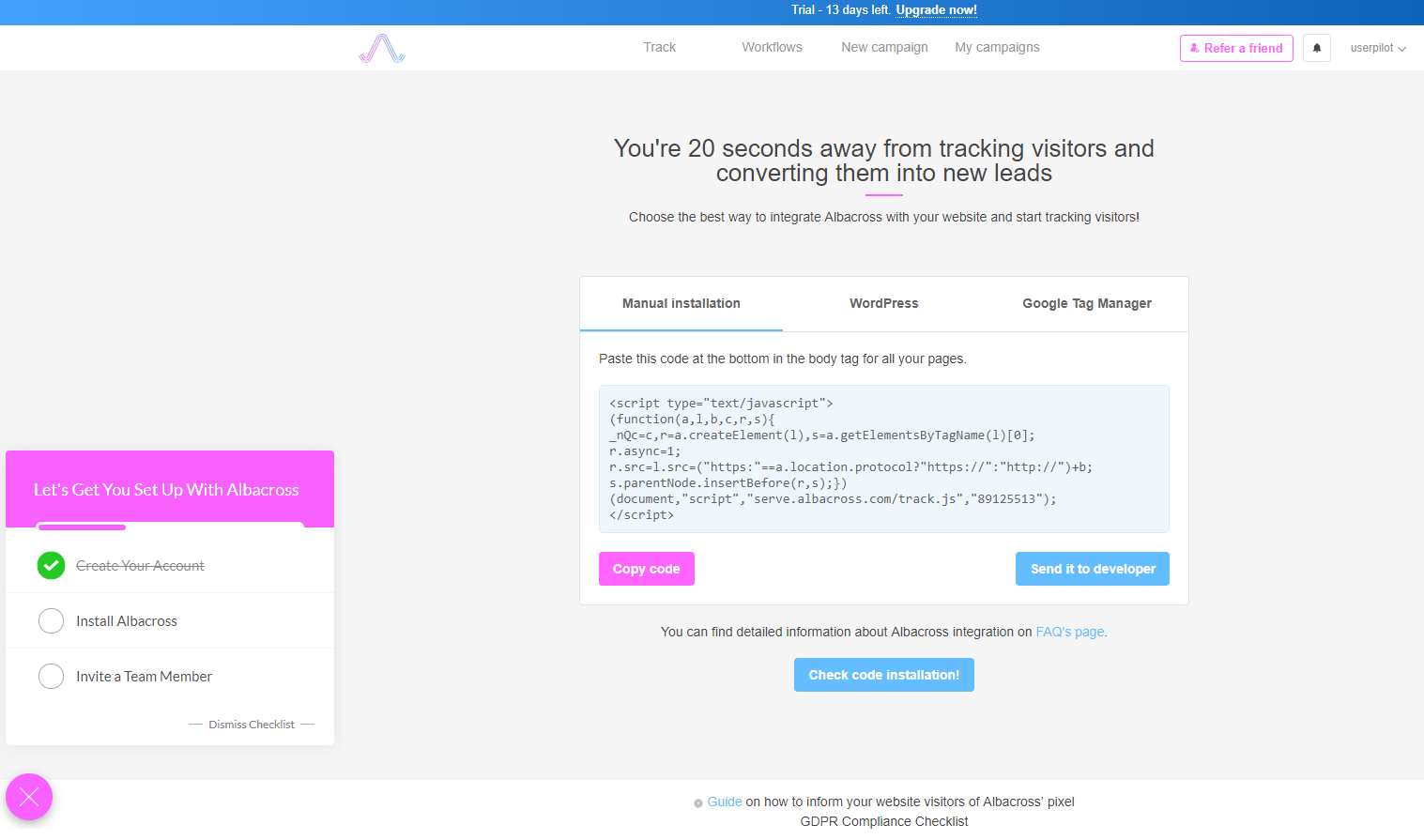Open My campaigns
Viewport: 1424px width, 840px height.
pyautogui.click(x=997, y=47)
